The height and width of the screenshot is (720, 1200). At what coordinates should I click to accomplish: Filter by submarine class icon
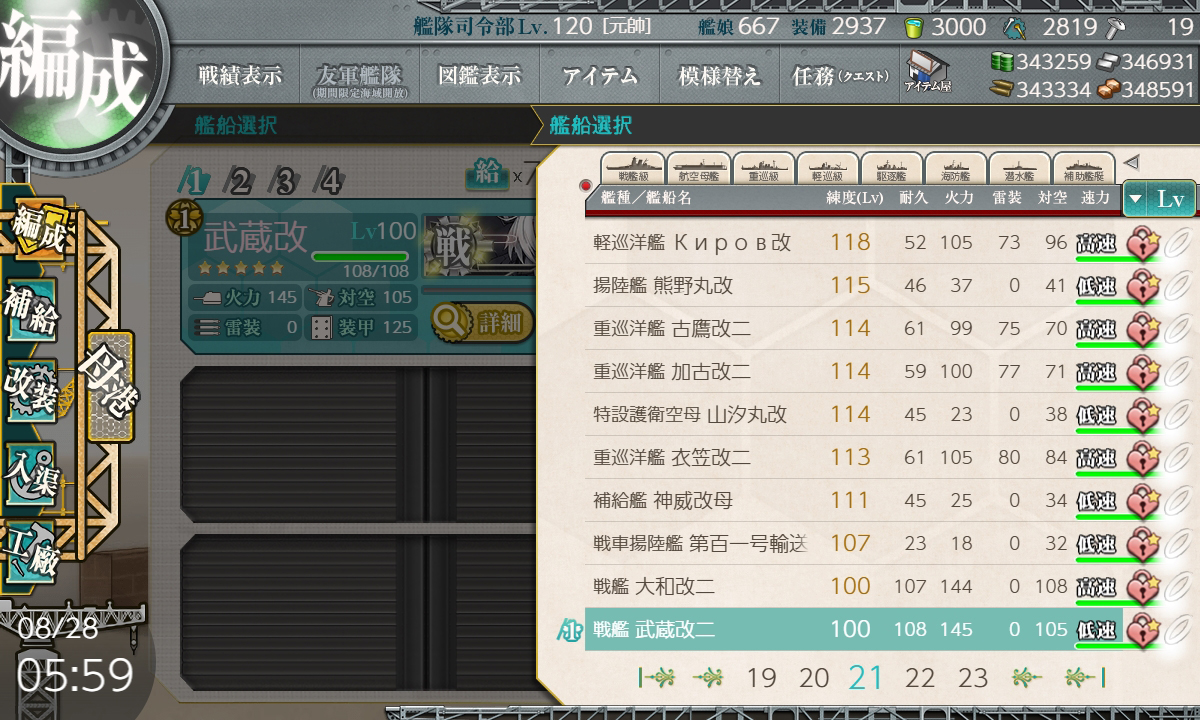click(x=1019, y=168)
